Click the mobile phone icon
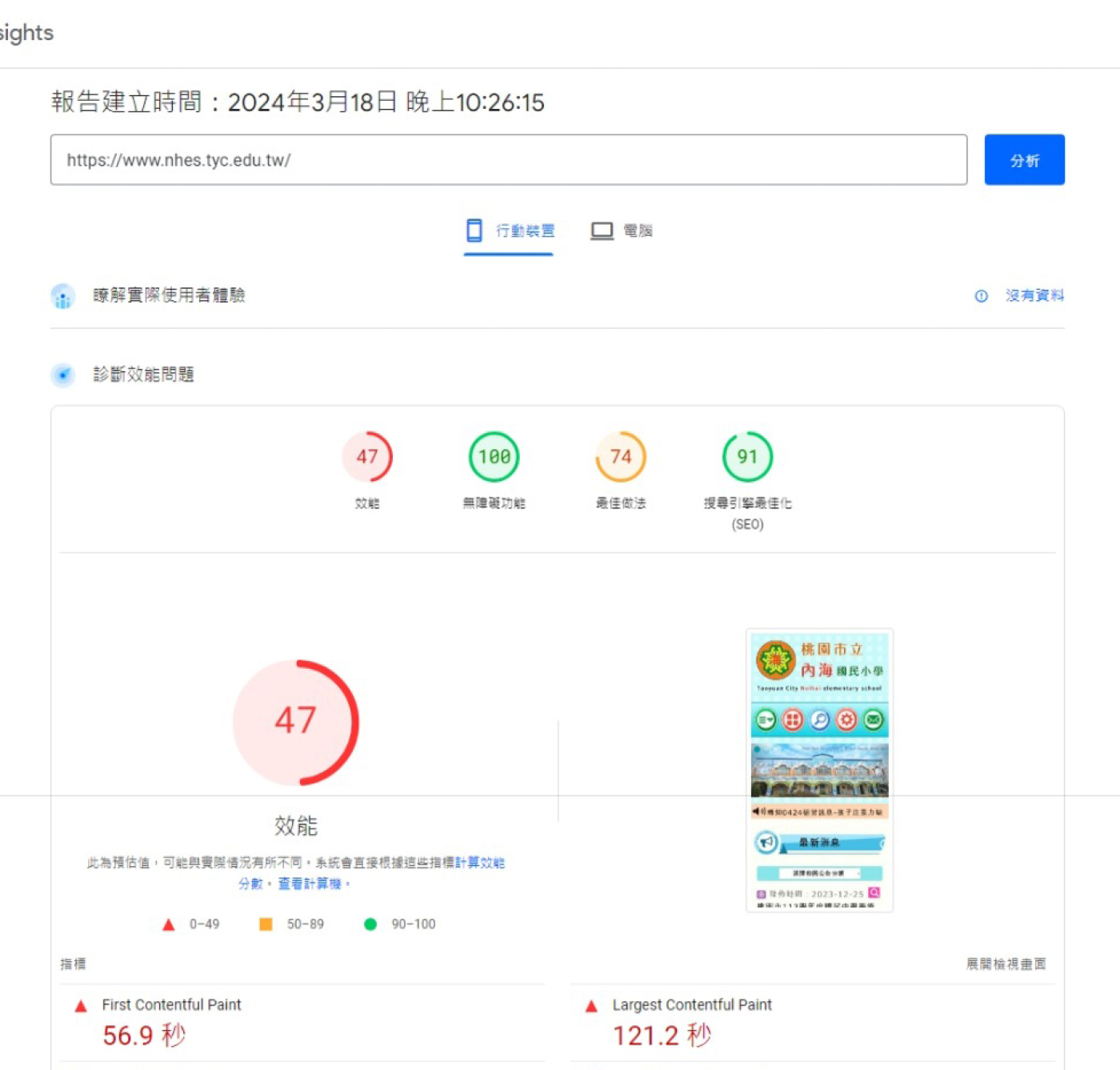This screenshot has width=1120, height=1070. pos(474,230)
